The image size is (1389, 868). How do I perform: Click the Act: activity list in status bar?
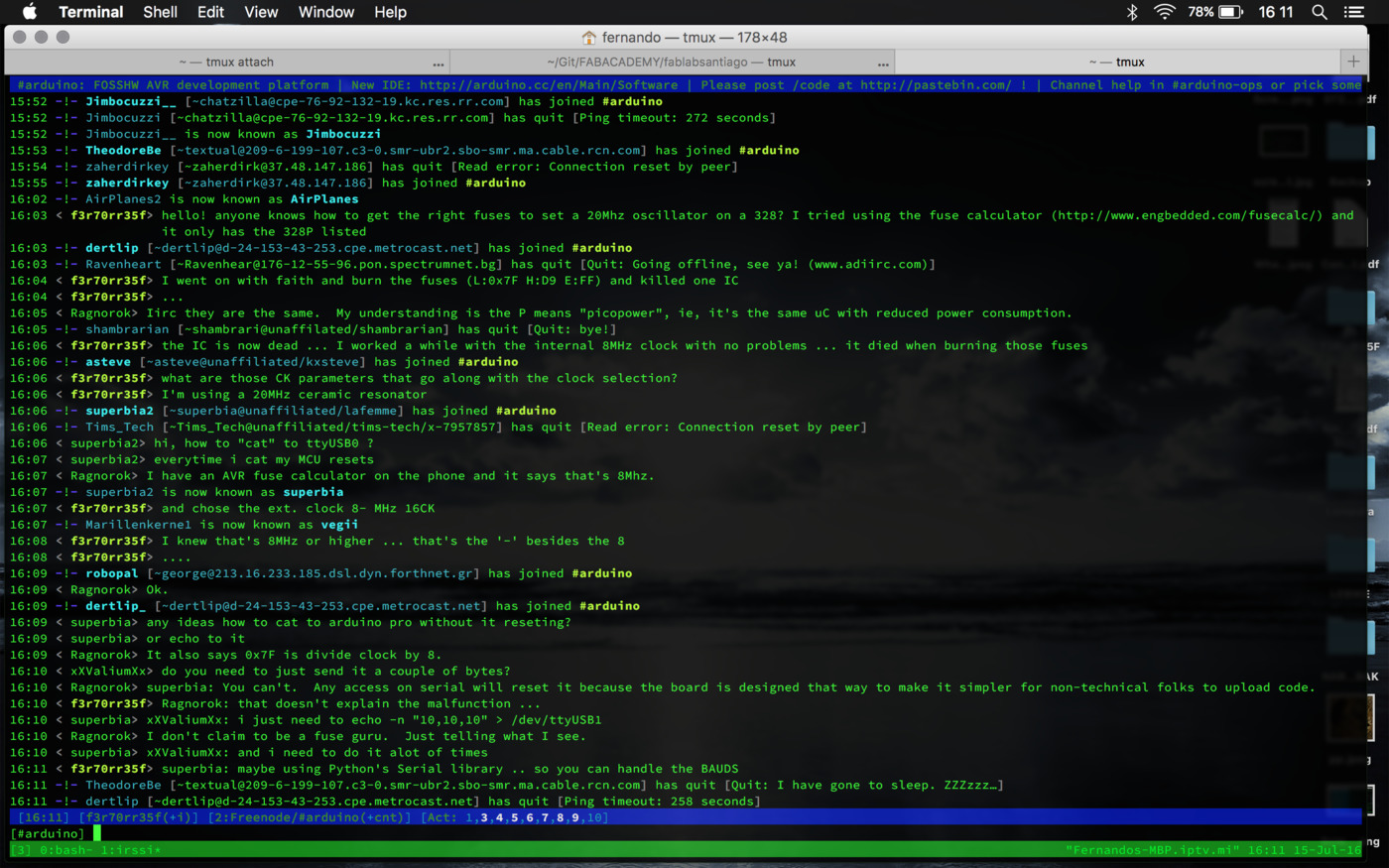click(515, 817)
